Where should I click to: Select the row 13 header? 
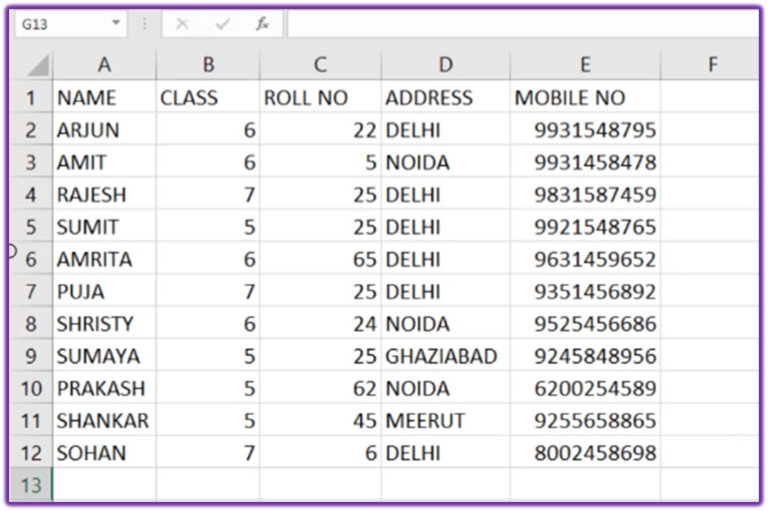click(31, 485)
